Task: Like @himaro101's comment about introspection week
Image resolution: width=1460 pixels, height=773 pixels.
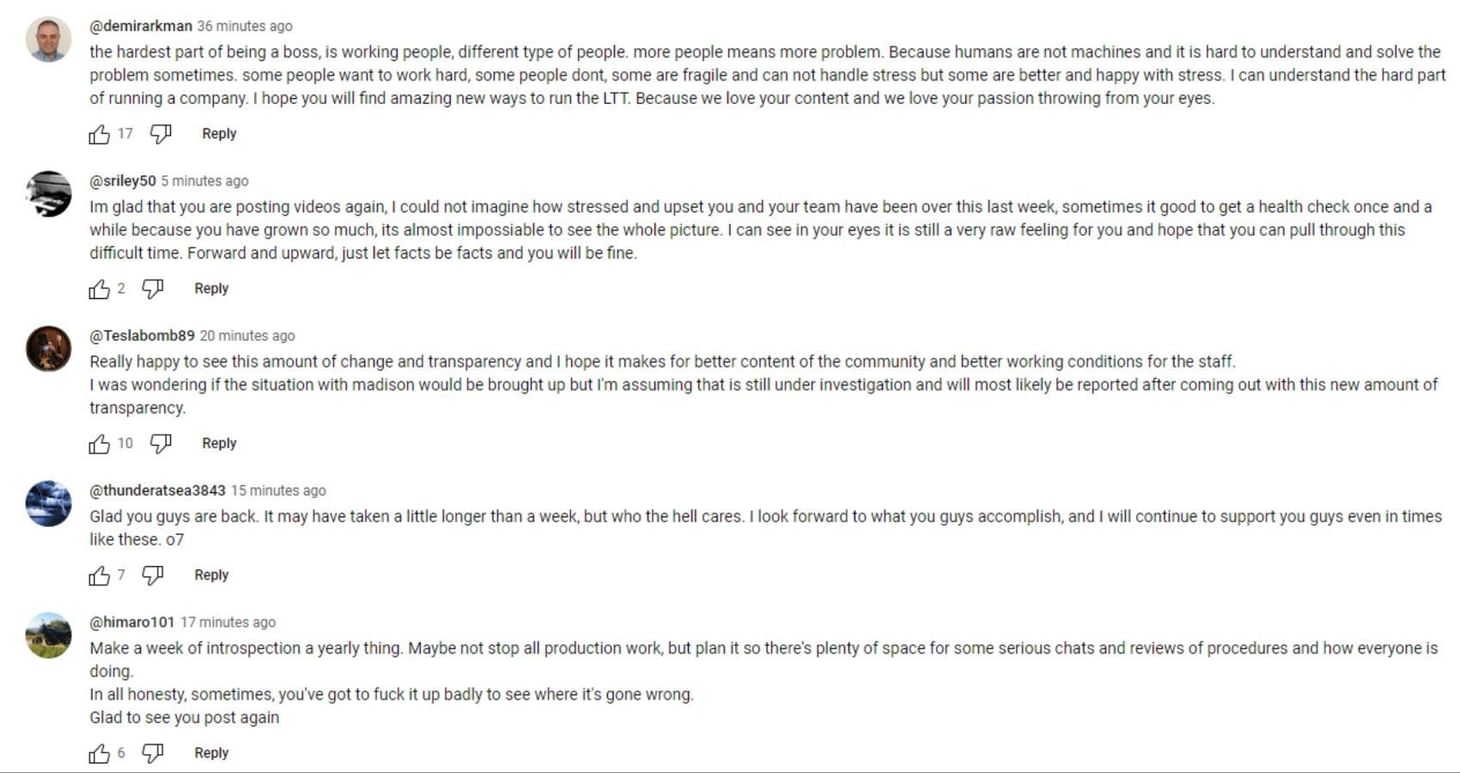Action: 98,752
